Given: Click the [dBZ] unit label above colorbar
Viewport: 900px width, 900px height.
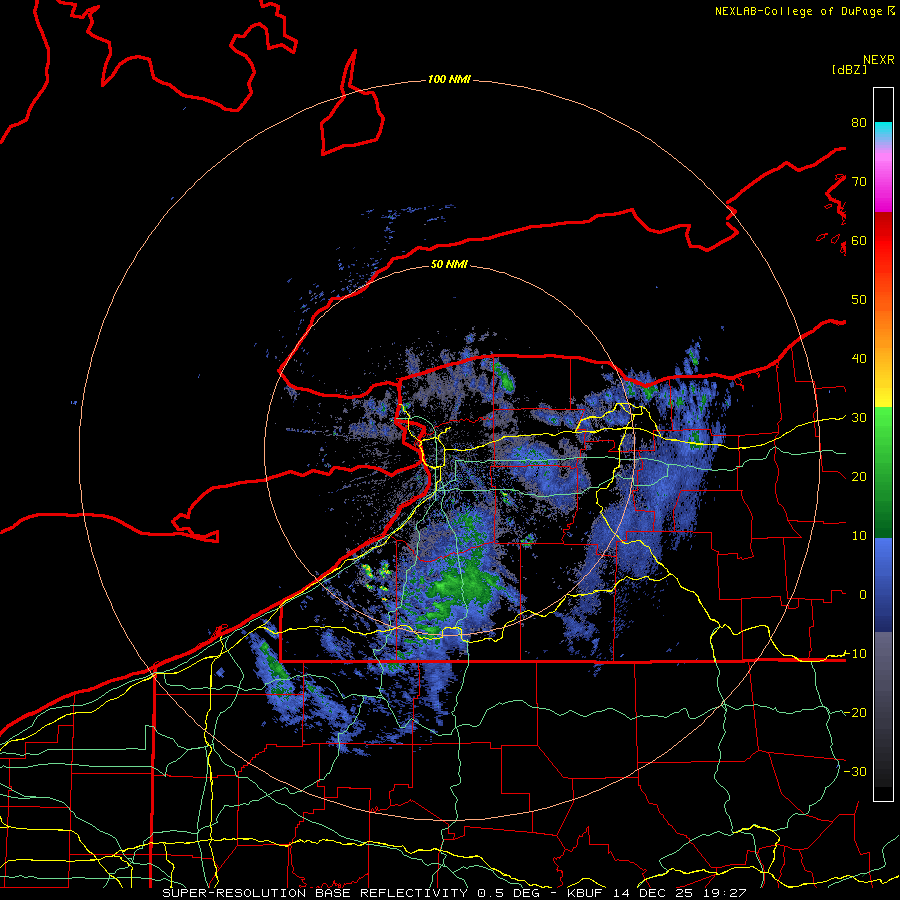Looking at the screenshot, I should click(x=849, y=69).
